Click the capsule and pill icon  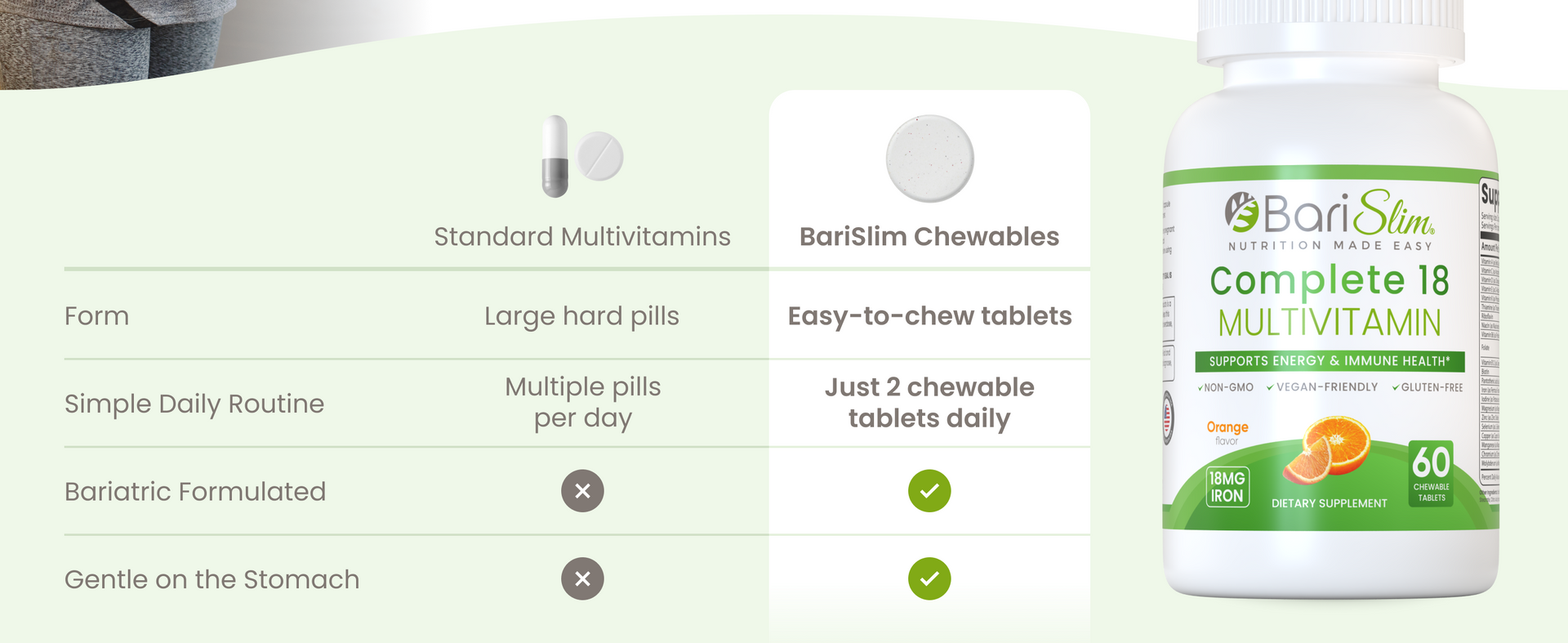click(x=582, y=156)
